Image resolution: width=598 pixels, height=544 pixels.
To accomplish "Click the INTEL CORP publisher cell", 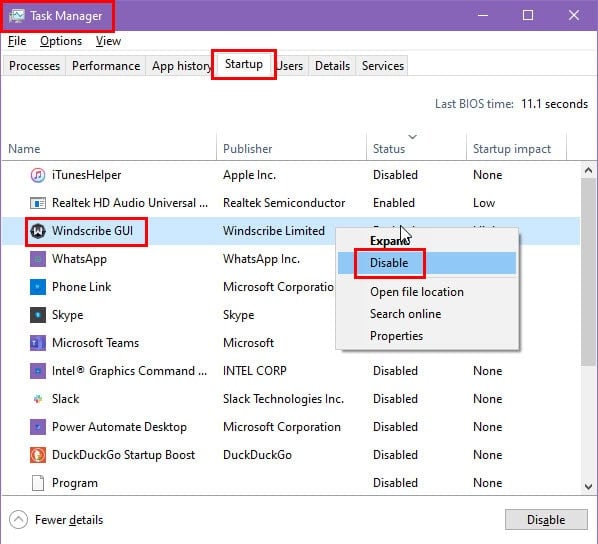I will coord(255,371).
